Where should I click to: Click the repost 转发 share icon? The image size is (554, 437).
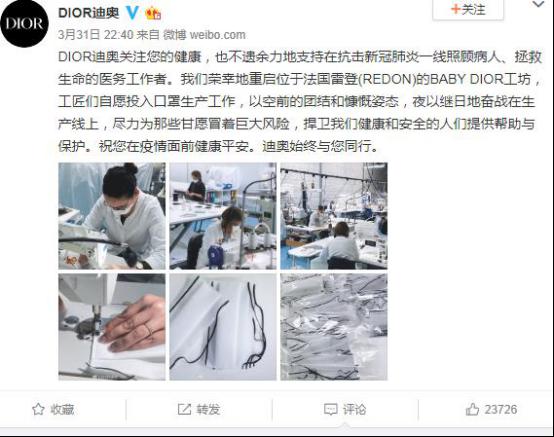pyautogui.click(x=184, y=409)
